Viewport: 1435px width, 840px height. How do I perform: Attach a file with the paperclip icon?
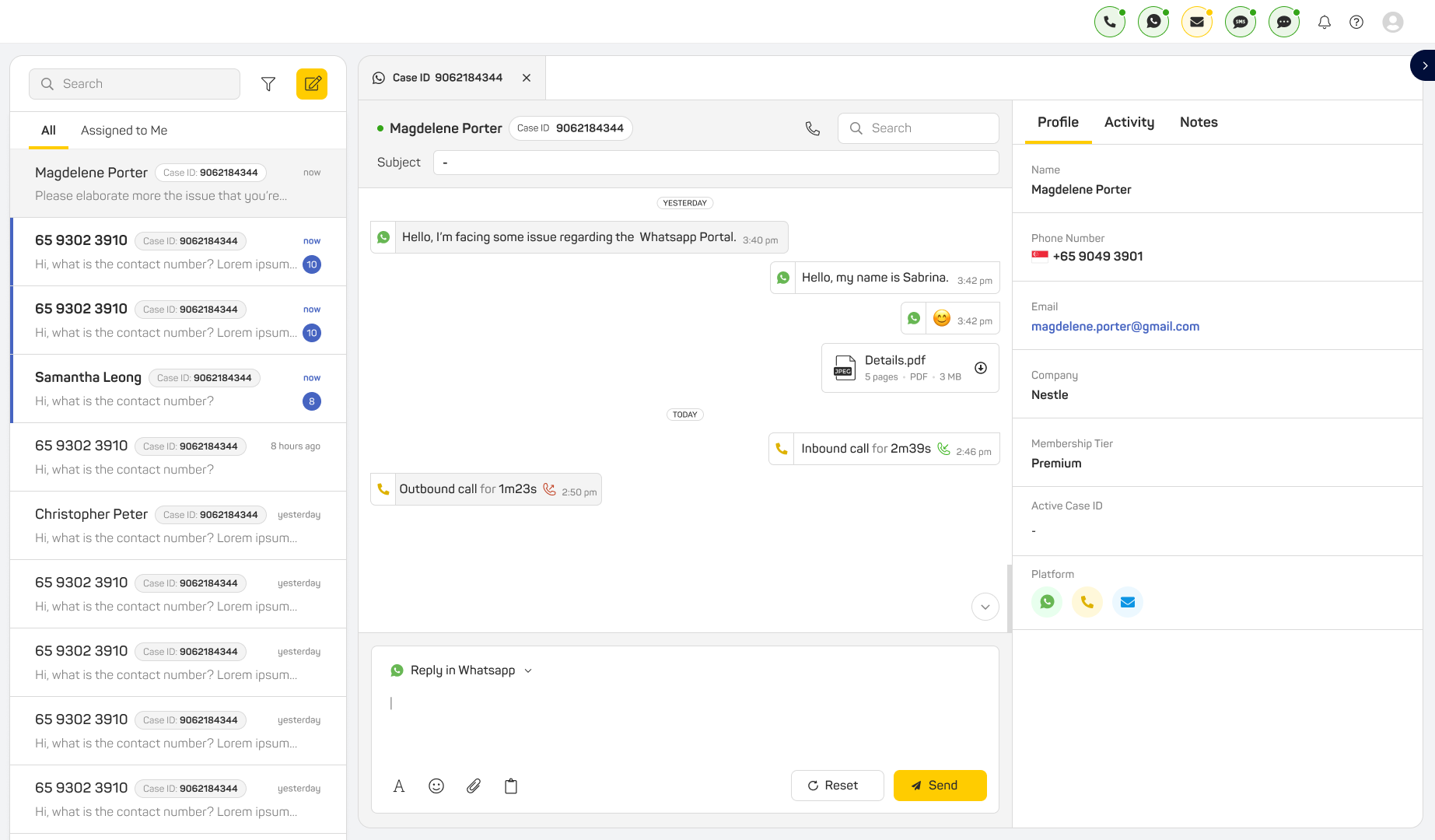tap(474, 786)
